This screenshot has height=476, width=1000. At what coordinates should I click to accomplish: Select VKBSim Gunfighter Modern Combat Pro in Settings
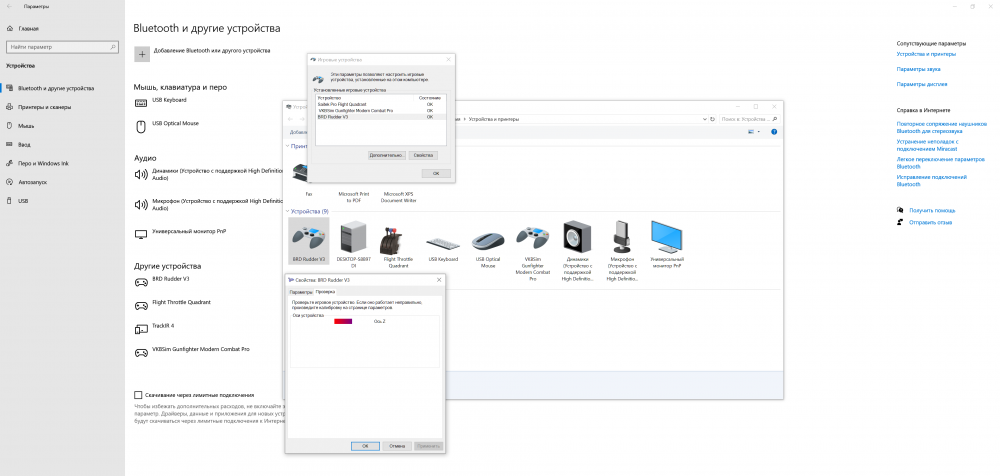coord(200,350)
